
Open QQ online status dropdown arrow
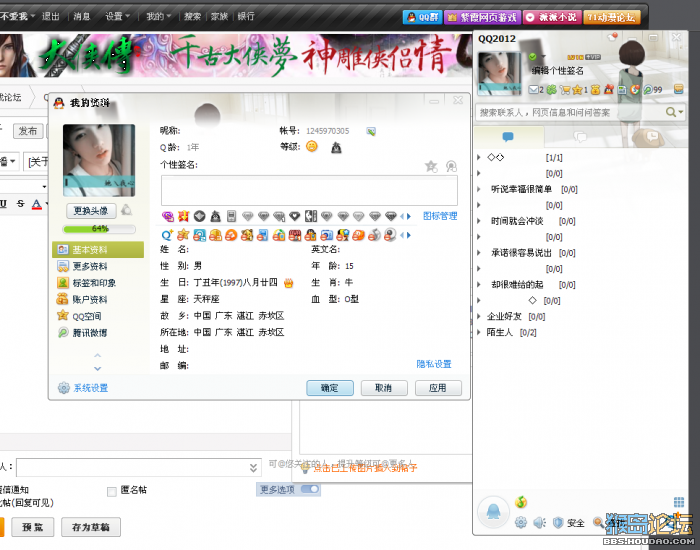click(x=544, y=57)
